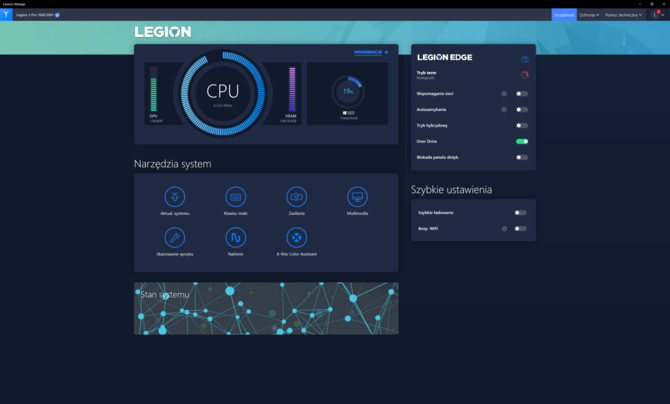Viewport: 670px width, 404px height.
Task: Enable Tryb hybrydowy switch
Action: coord(522,126)
